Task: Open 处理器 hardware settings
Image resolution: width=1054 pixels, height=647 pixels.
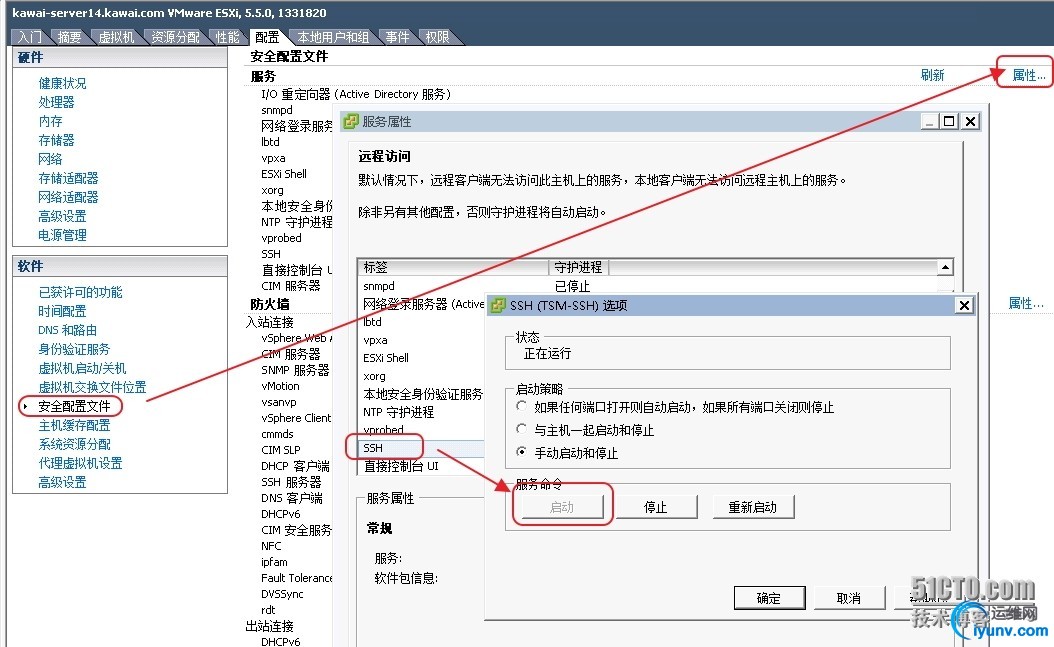Action: pos(56,102)
